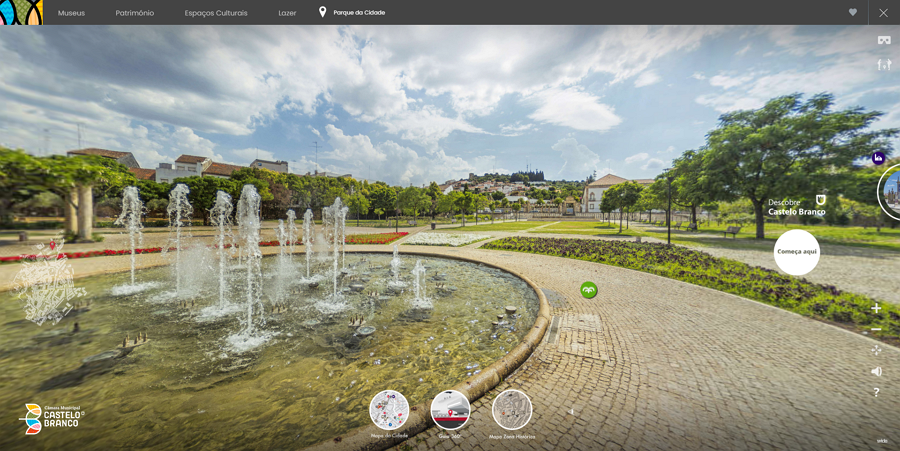This screenshot has width=900, height=451.
Task: Click the Parque da Cidade location label
Action: click(x=359, y=13)
